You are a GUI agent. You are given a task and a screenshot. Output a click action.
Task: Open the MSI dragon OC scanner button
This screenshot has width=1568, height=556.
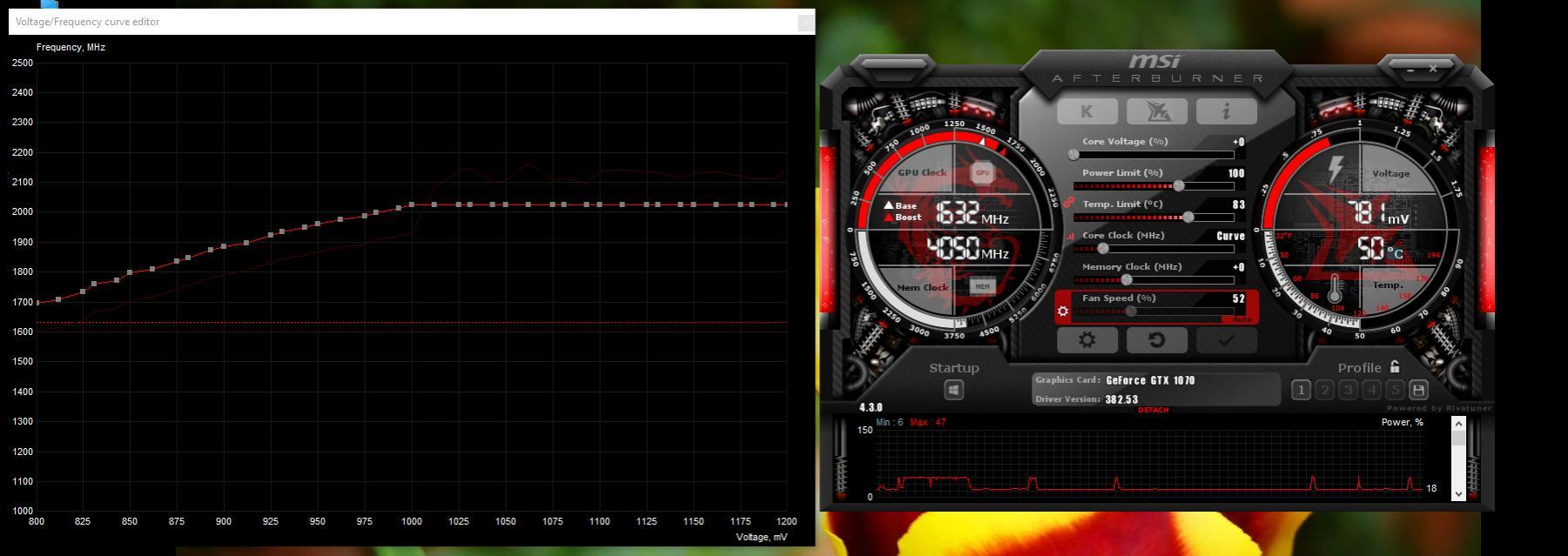tap(1157, 111)
